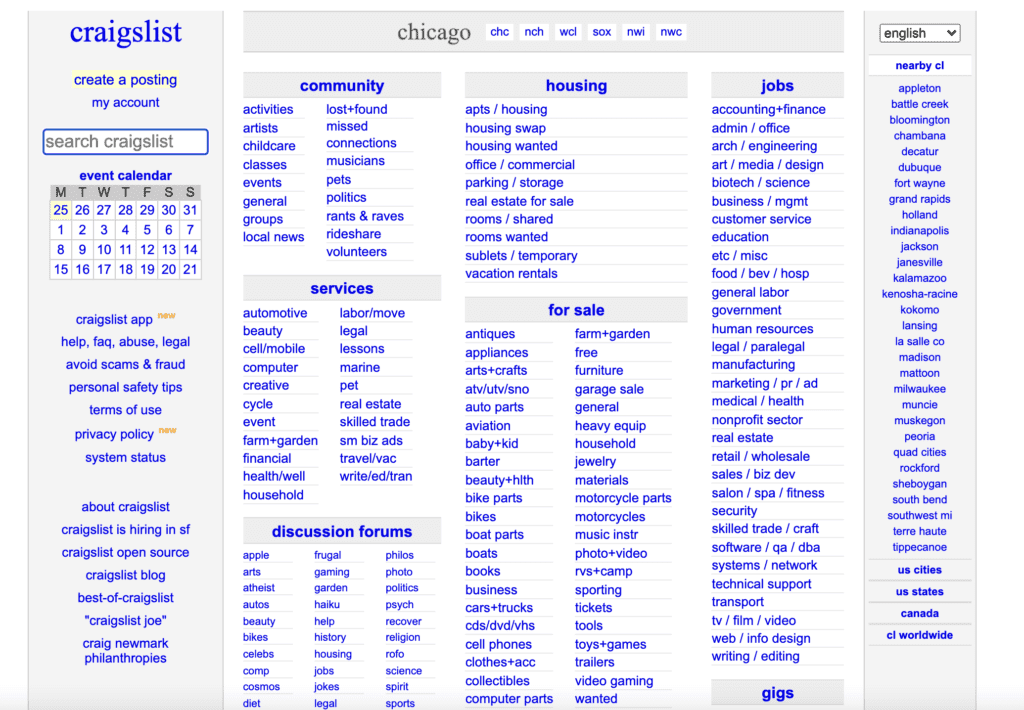Open motorcycle parts listings
Viewport: 1024px width, 710px height.
tap(623, 498)
